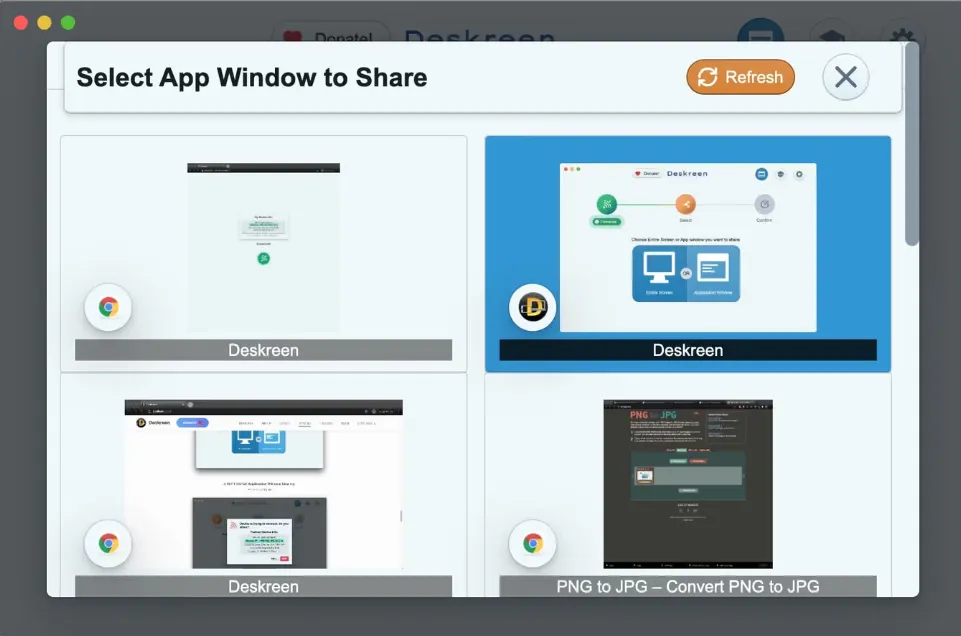Viewport: 961px width, 636px height.
Task: Click the Chrome icon on the PNG to JPG card
Action: point(533,543)
